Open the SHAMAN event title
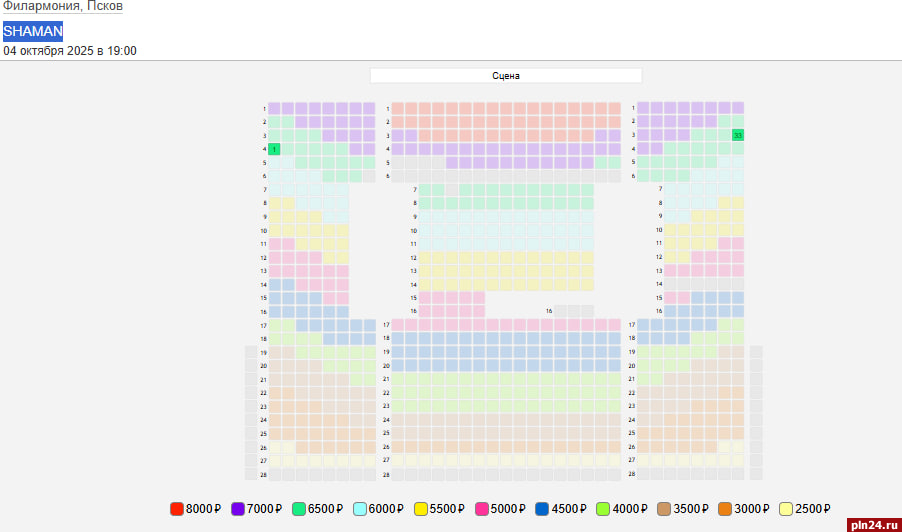902x532 pixels. 33,31
